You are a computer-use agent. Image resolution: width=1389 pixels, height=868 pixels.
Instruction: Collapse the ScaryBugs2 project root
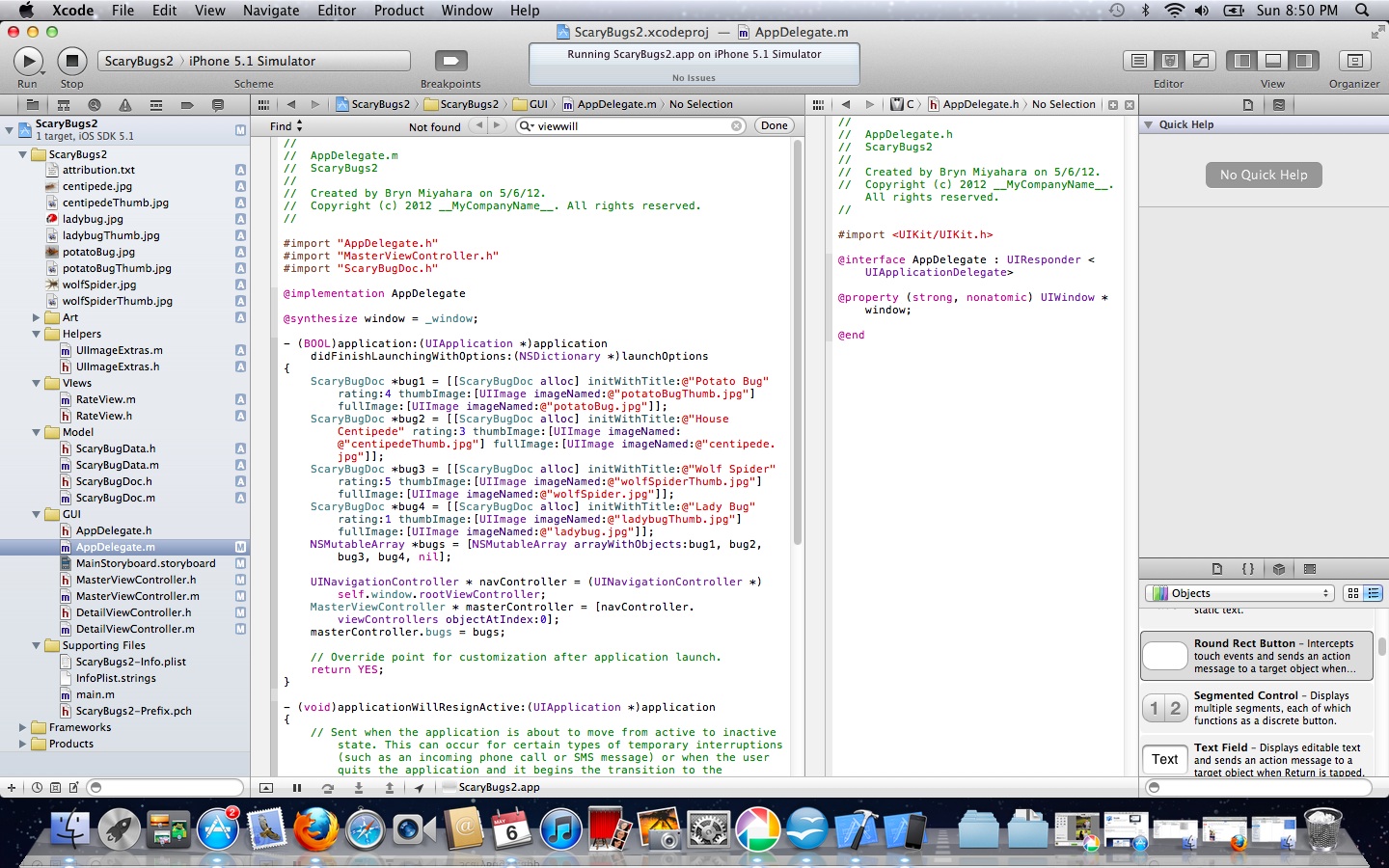(9, 129)
